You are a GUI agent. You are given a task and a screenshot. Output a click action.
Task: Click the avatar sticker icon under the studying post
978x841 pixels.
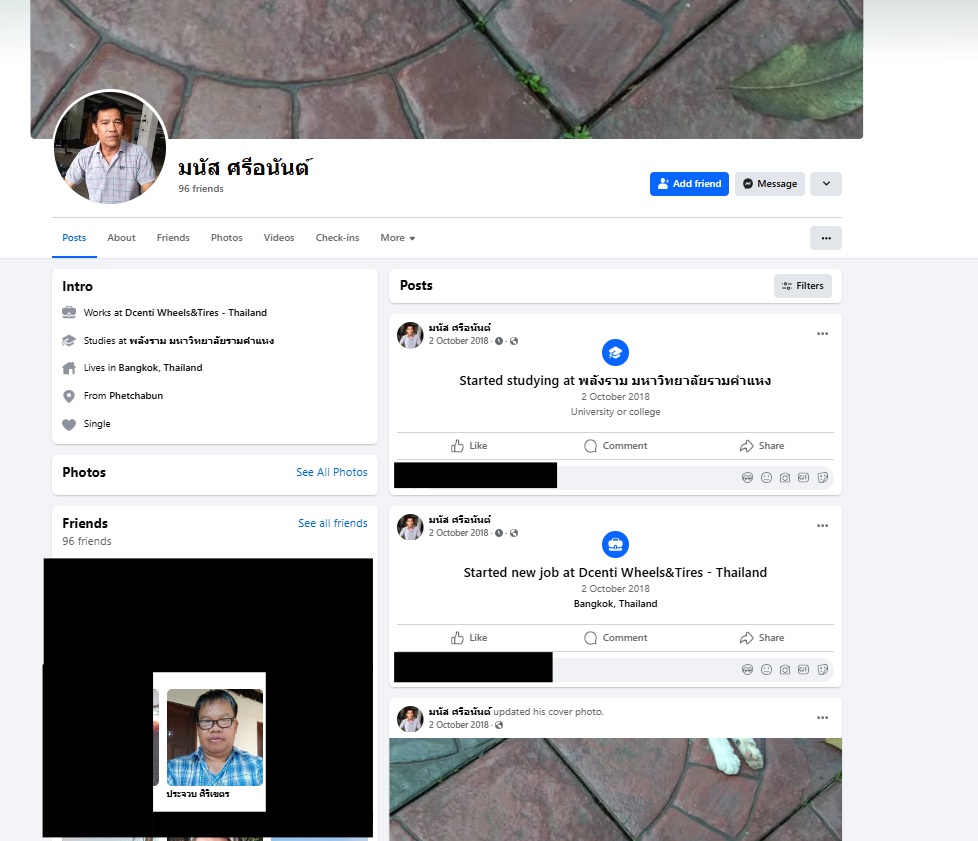[x=747, y=478]
